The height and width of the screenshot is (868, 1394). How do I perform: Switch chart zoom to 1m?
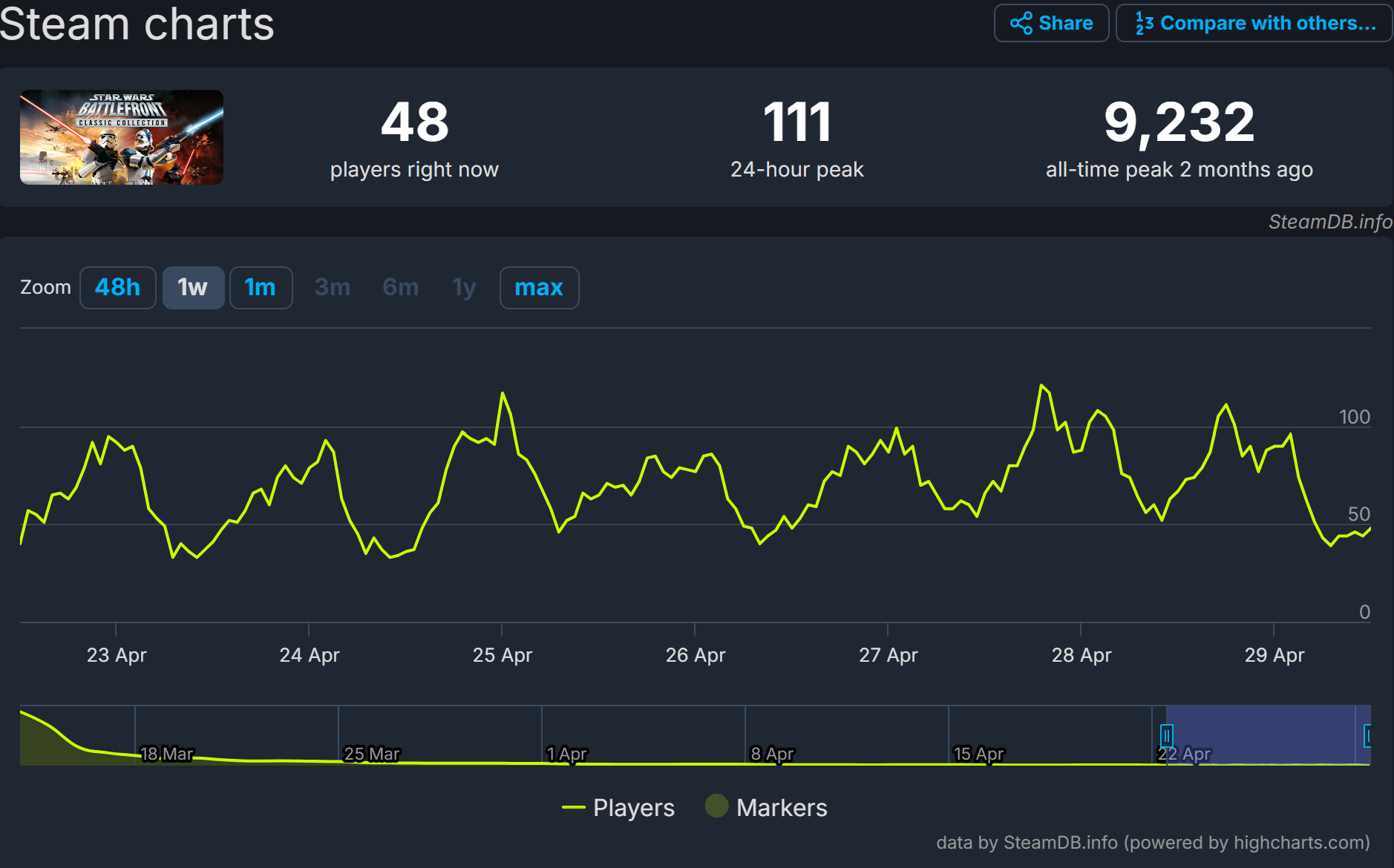coord(261,287)
